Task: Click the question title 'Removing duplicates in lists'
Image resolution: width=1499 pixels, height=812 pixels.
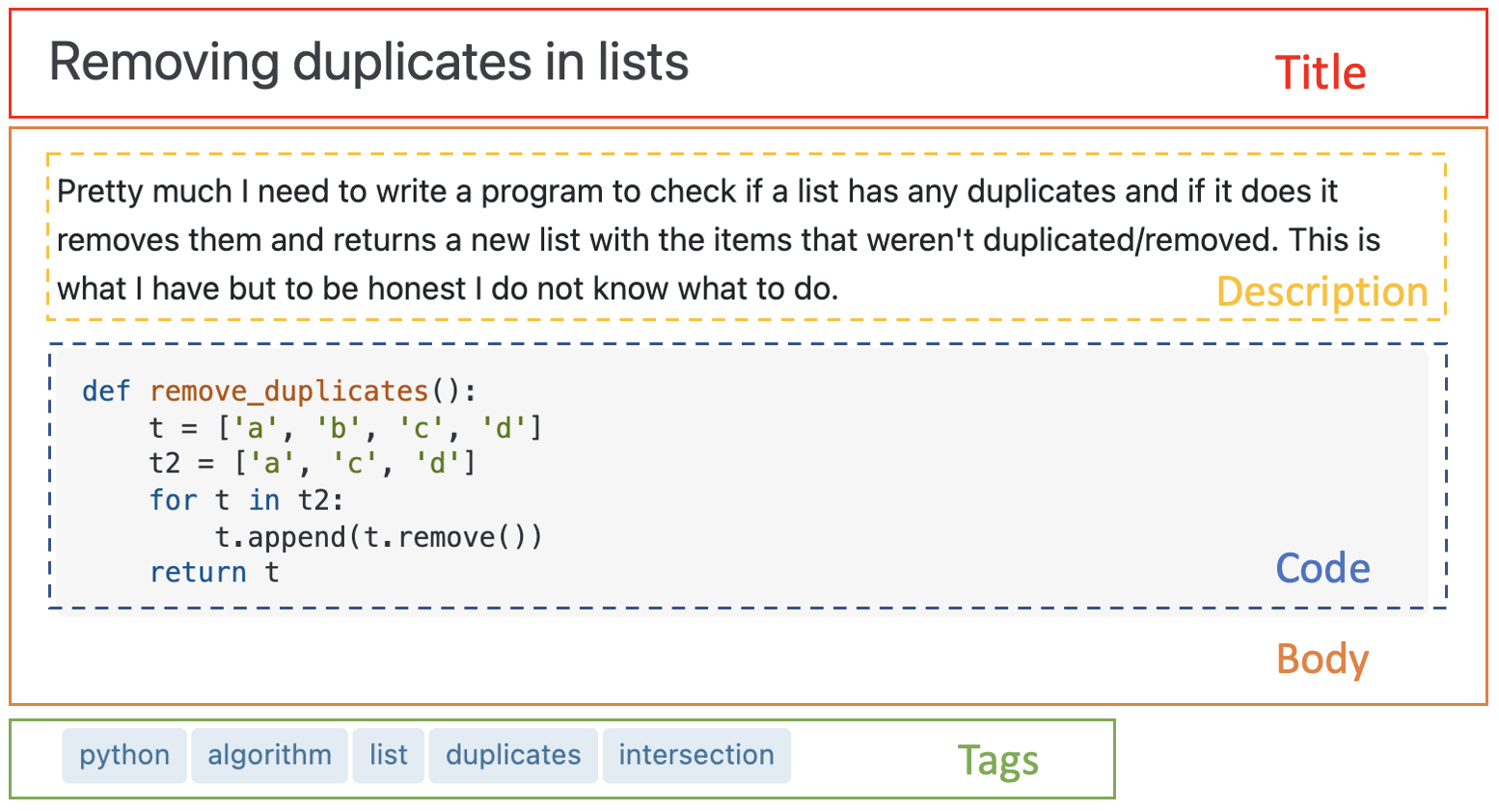Action: [368, 63]
